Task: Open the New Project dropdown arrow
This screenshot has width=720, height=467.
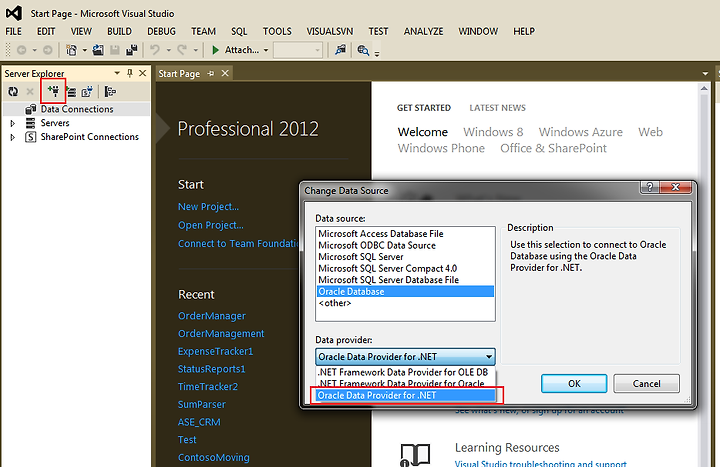Action: click(84, 50)
